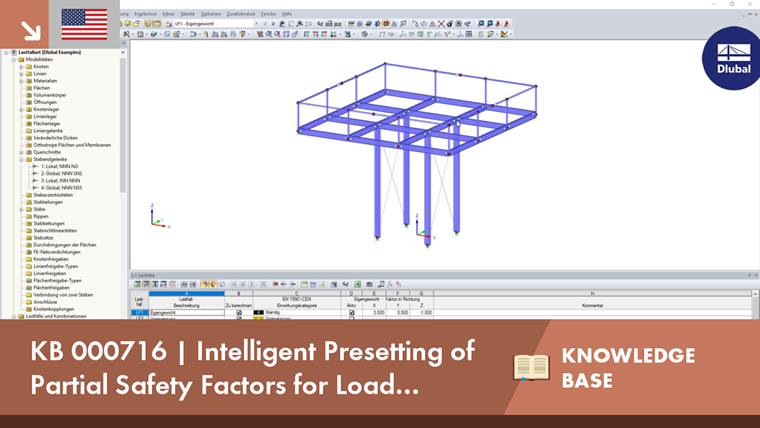The height and width of the screenshot is (428, 760).
Task: Select the Flächen tree item
Action: coord(41,88)
